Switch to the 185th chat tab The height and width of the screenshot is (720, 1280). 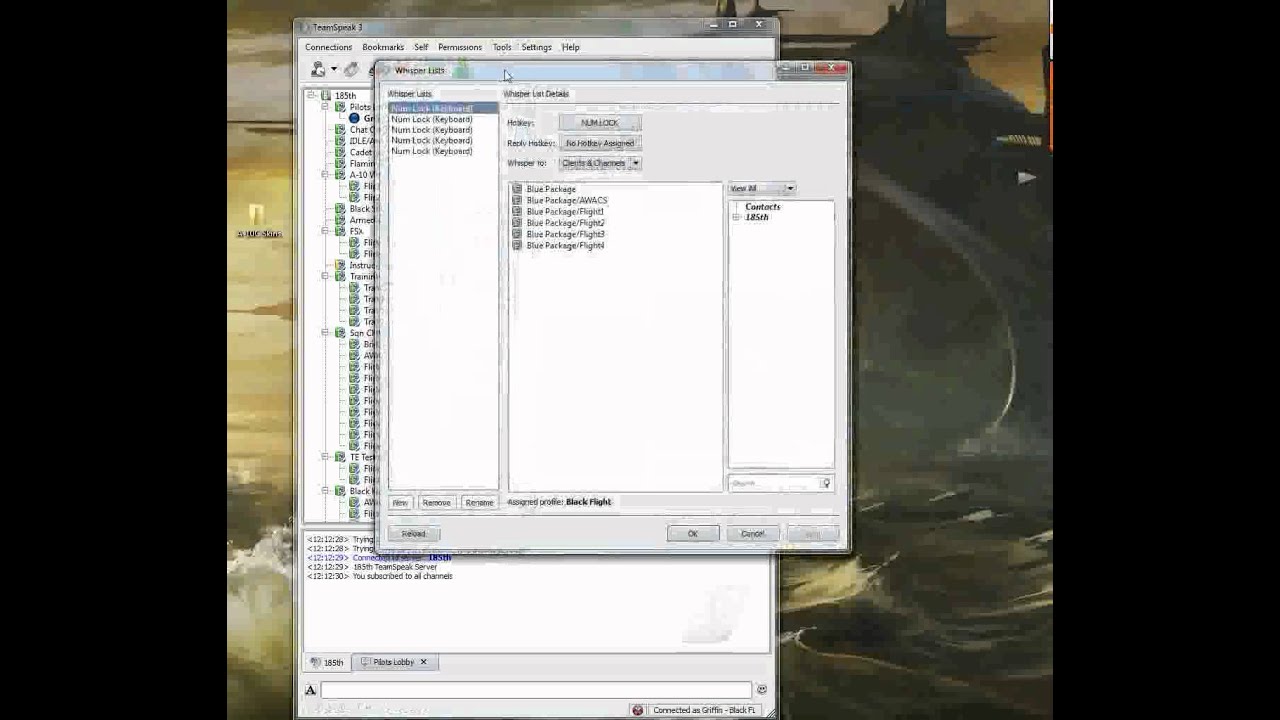(x=327, y=662)
